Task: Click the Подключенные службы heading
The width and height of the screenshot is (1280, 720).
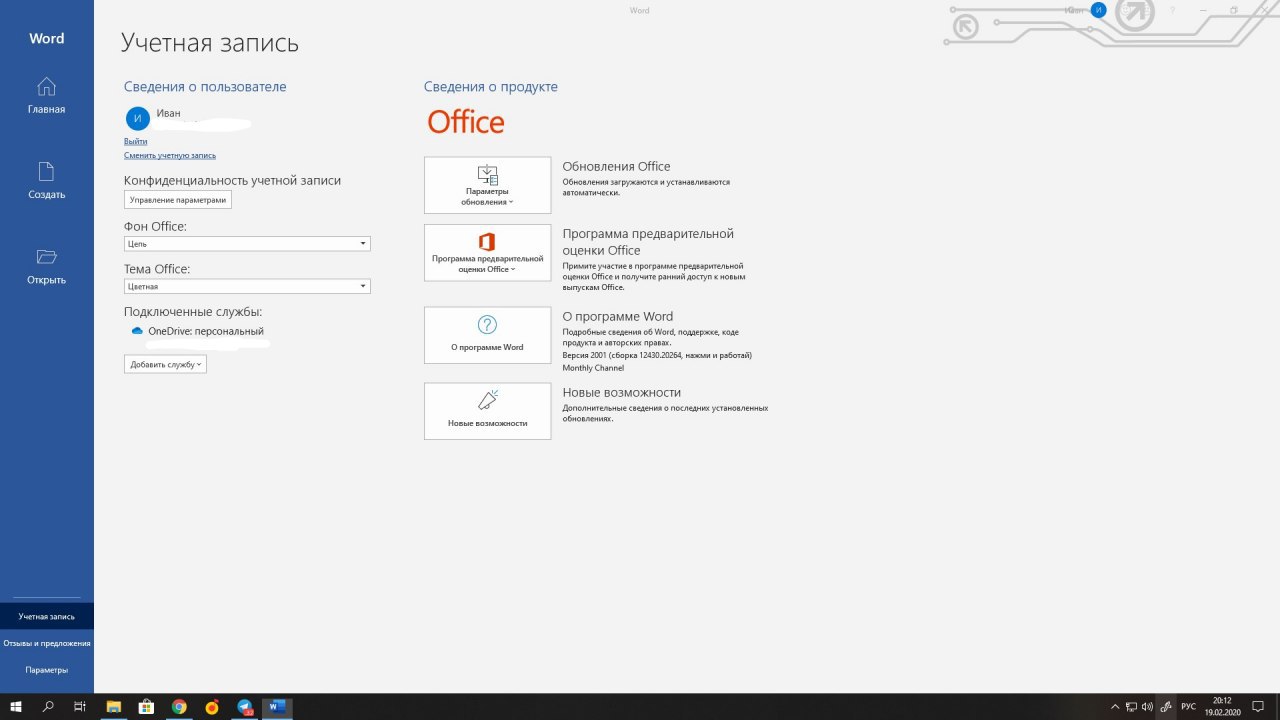Action: pos(193,312)
